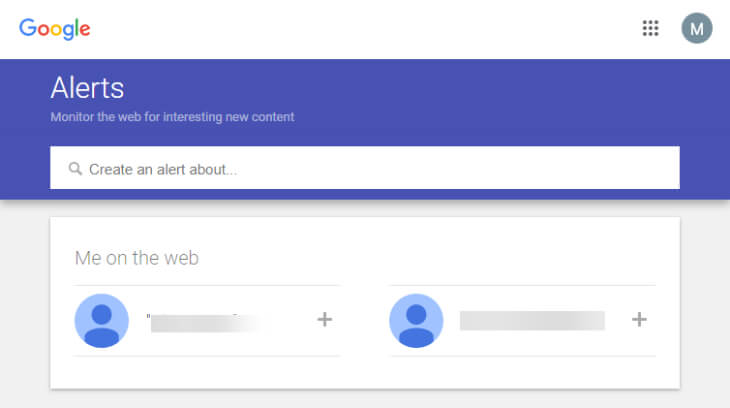Viewport: 730px width, 408px height.
Task: Click the 'Me on the web' heading
Action: (136, 258)
